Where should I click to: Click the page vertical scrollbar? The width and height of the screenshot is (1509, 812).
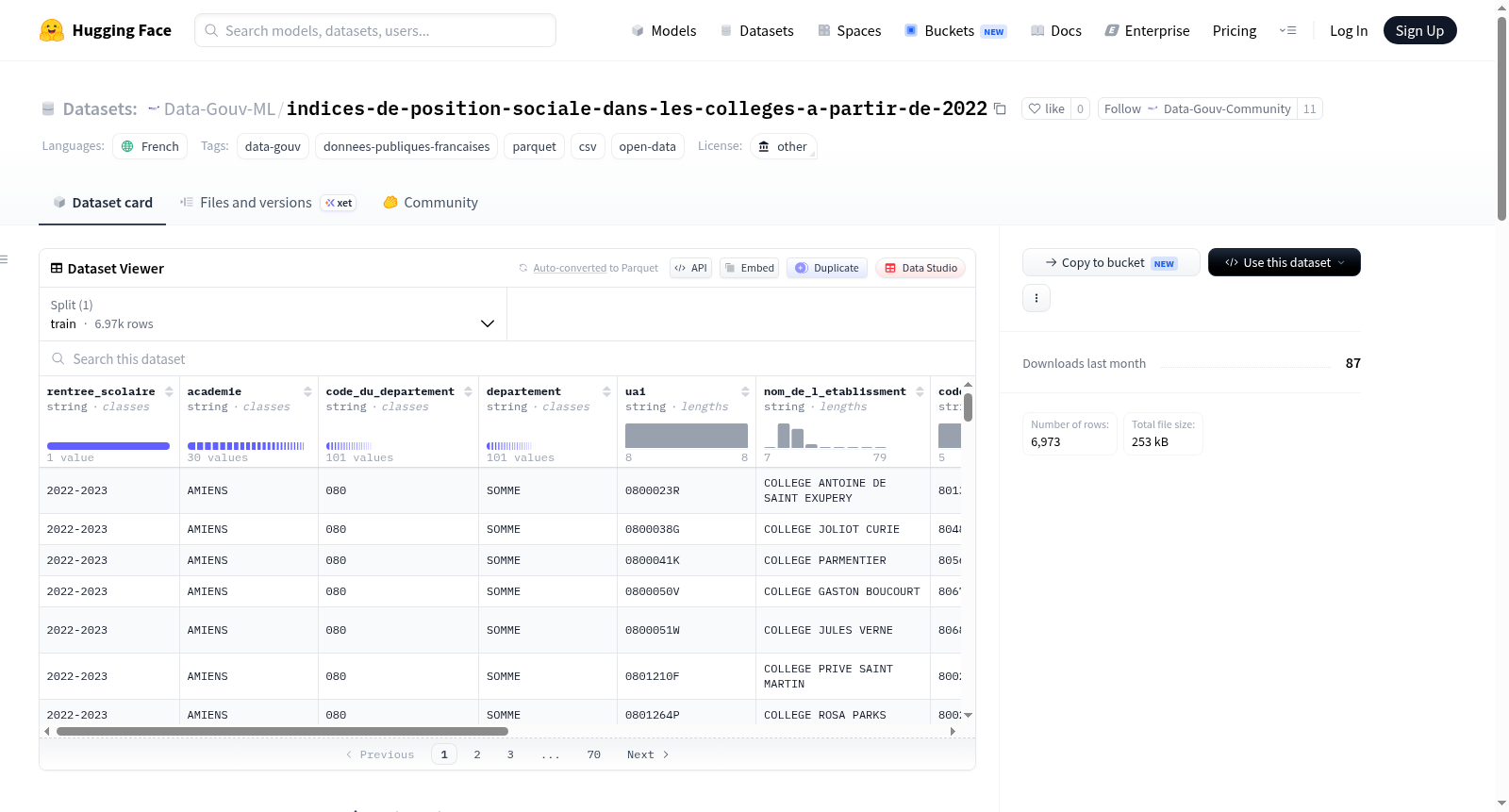1502,118
